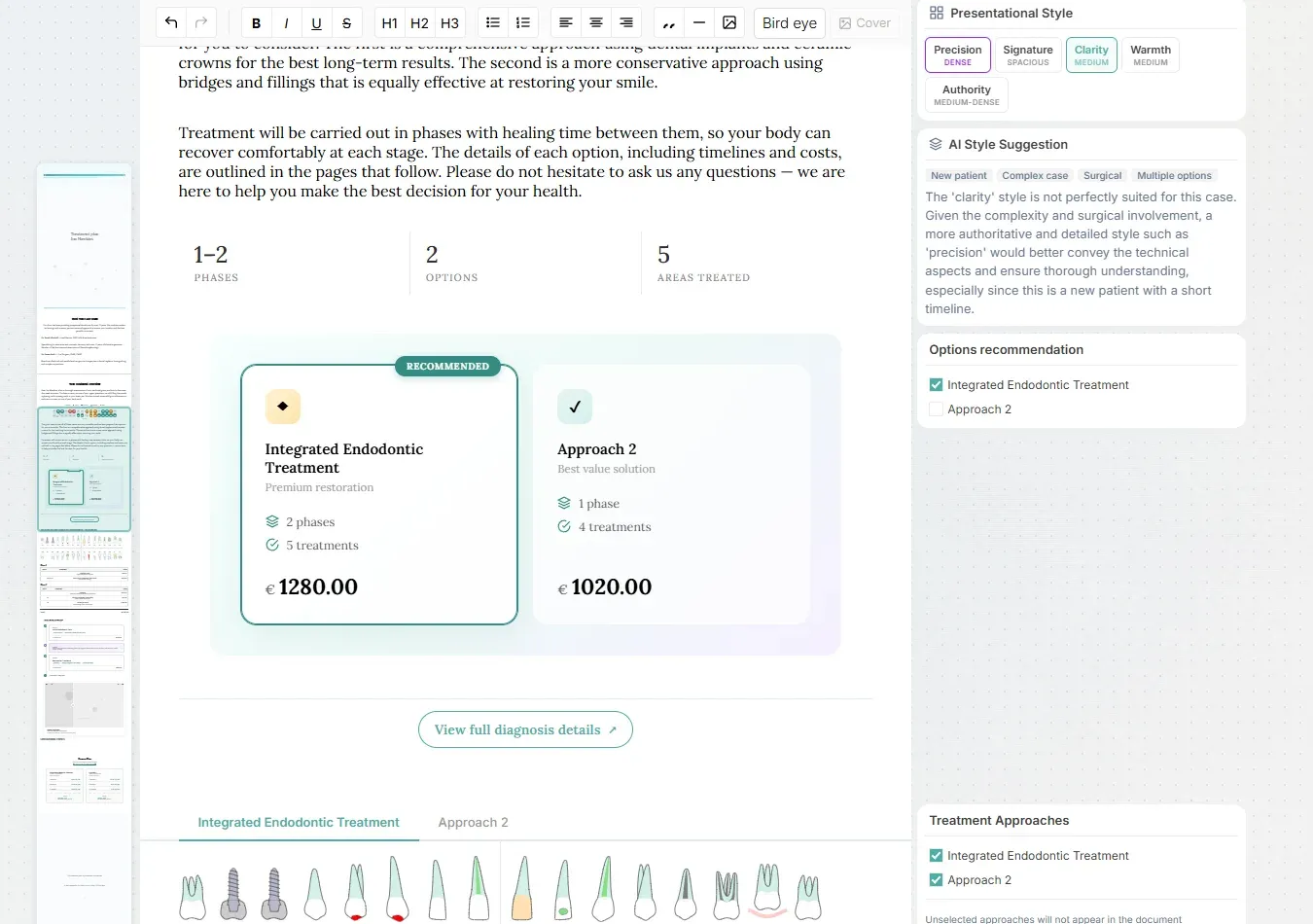Pick the Warmth medium style
The height and width of the screenshot is (924, 1313).
click(1151, 55)
